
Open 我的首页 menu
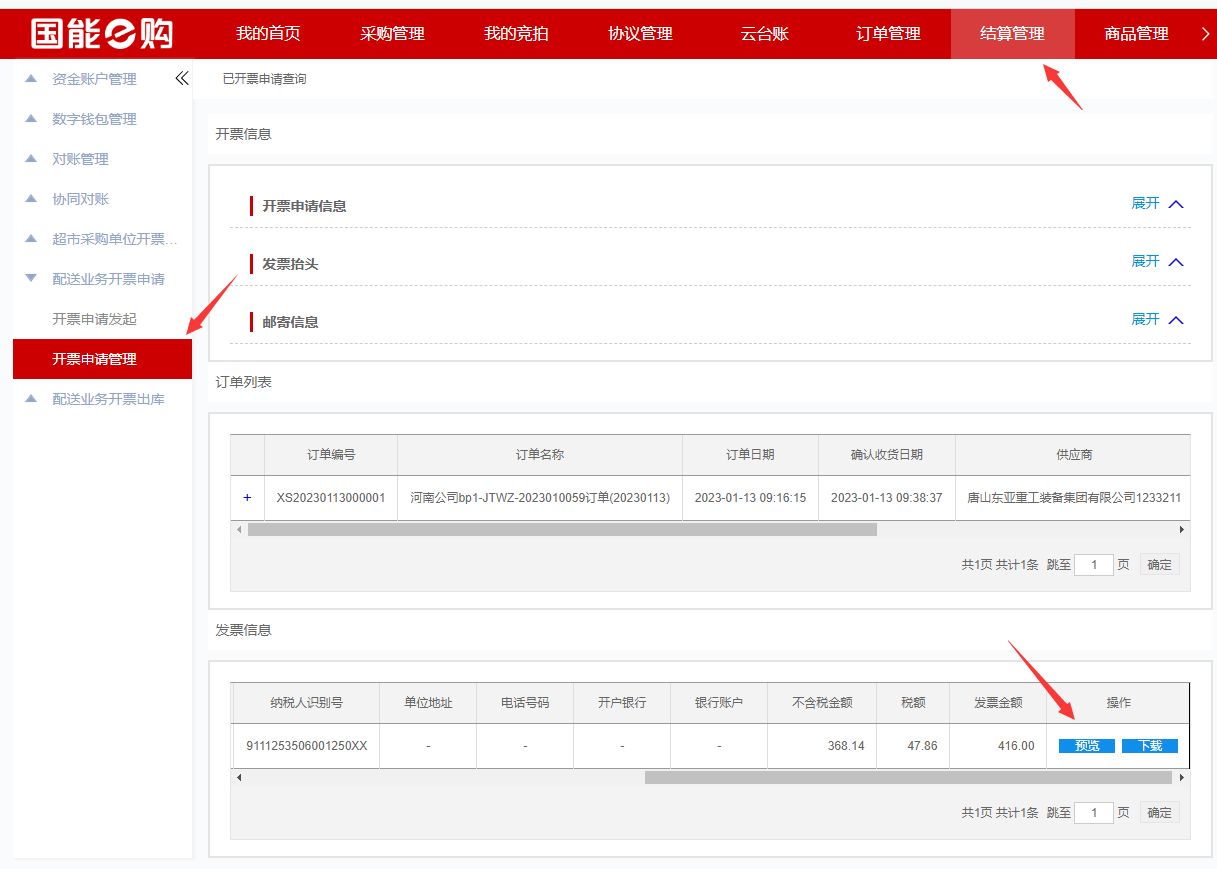click(x=268, y=34)
